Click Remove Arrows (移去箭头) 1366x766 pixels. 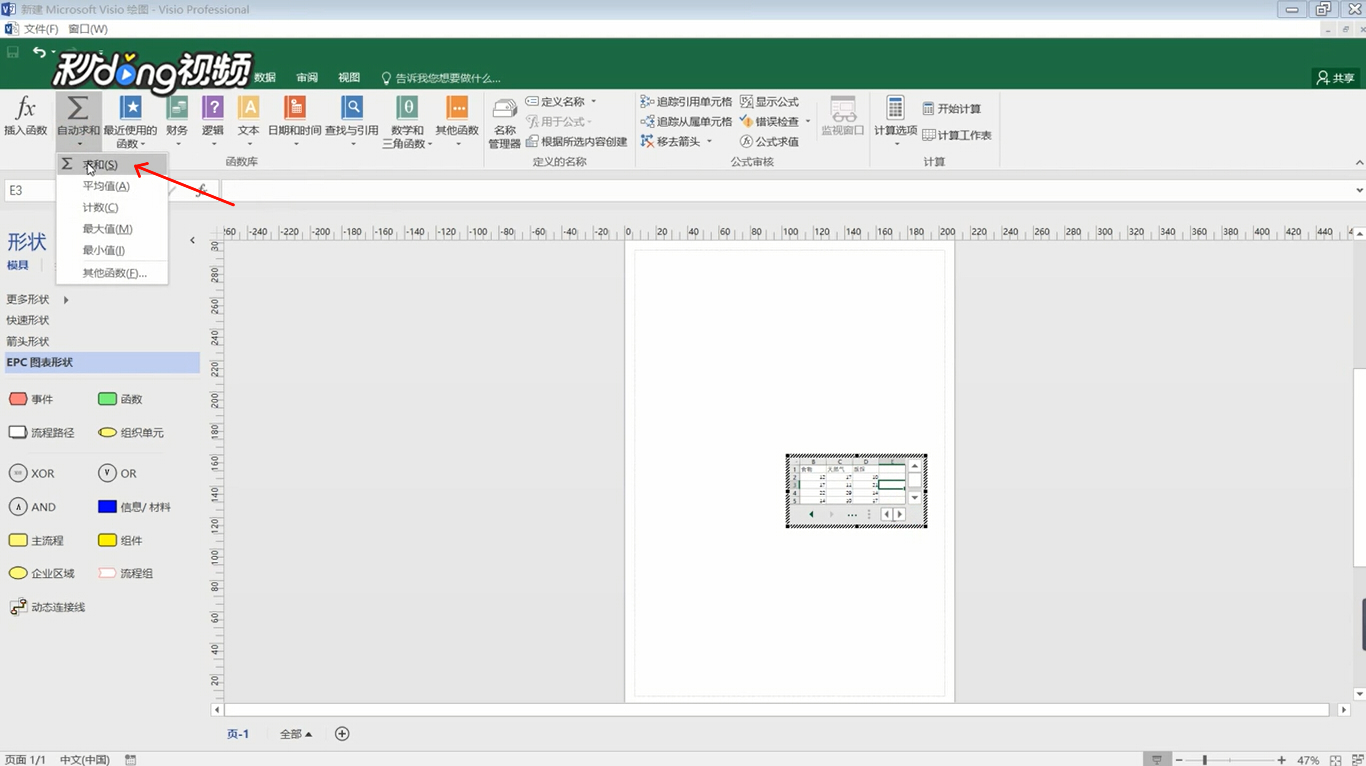(x=671, y=142)
